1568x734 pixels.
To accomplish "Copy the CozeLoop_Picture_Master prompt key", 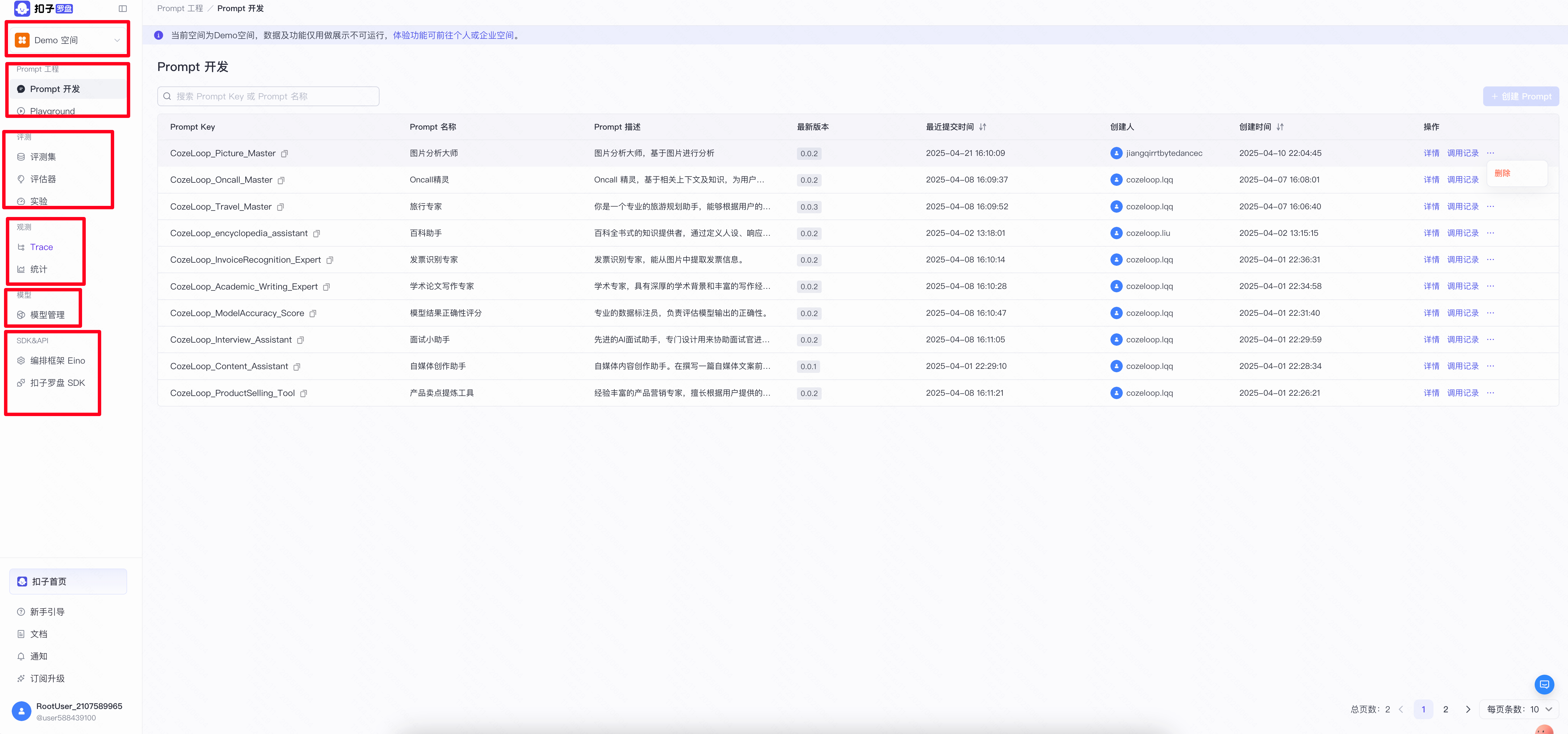I will [284, 153].
